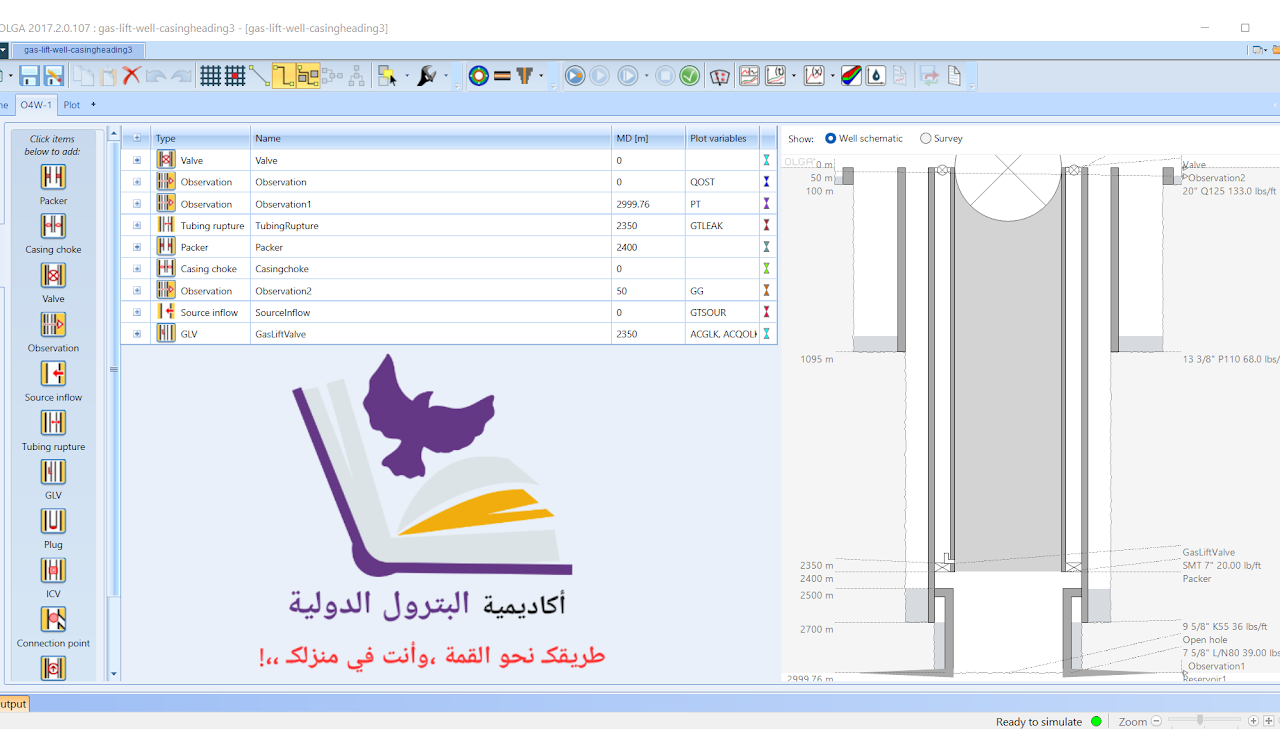
Task: Open the circular pipe cross-section icon
Action: tap(479, 76)
